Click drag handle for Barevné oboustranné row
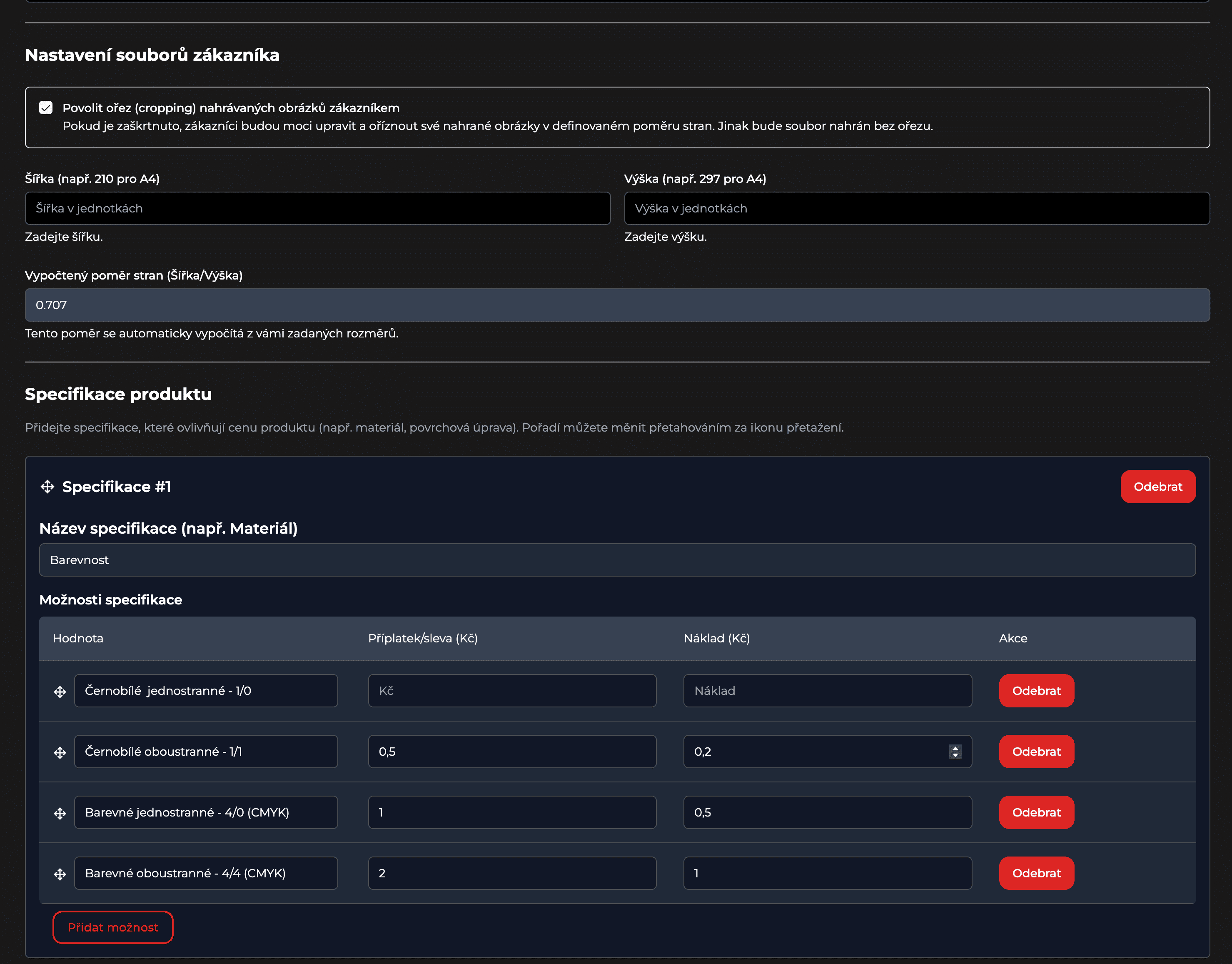1232x964 pixels. point(60,874)
